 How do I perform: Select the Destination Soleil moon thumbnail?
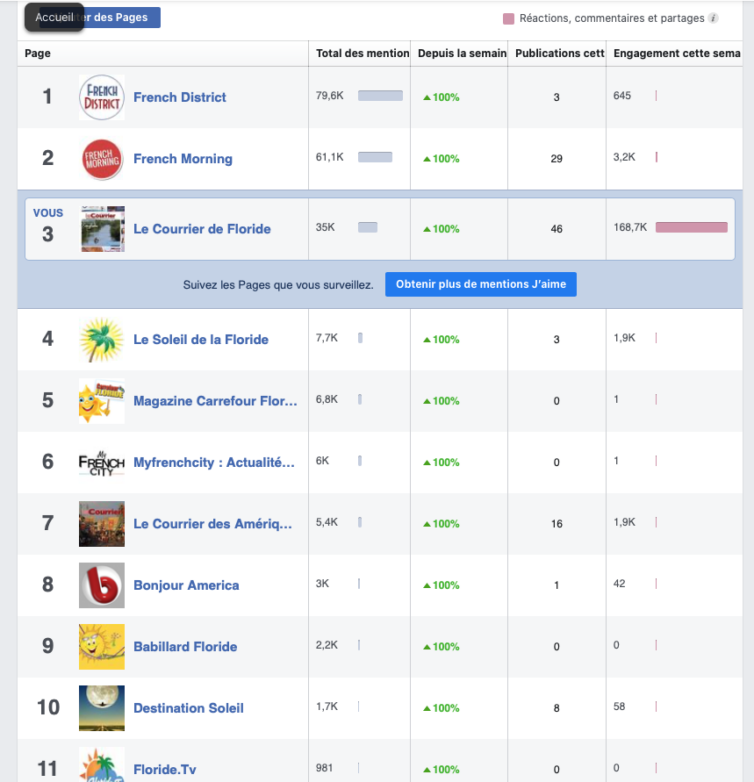101,708
